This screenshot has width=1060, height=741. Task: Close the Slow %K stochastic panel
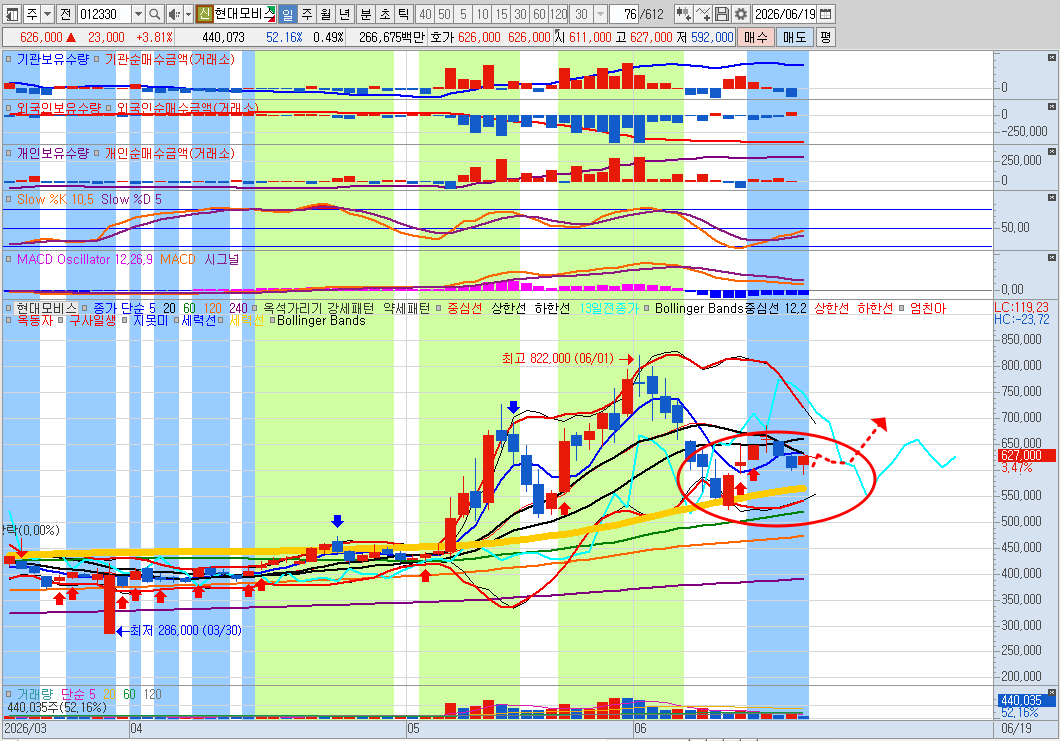1051,197
